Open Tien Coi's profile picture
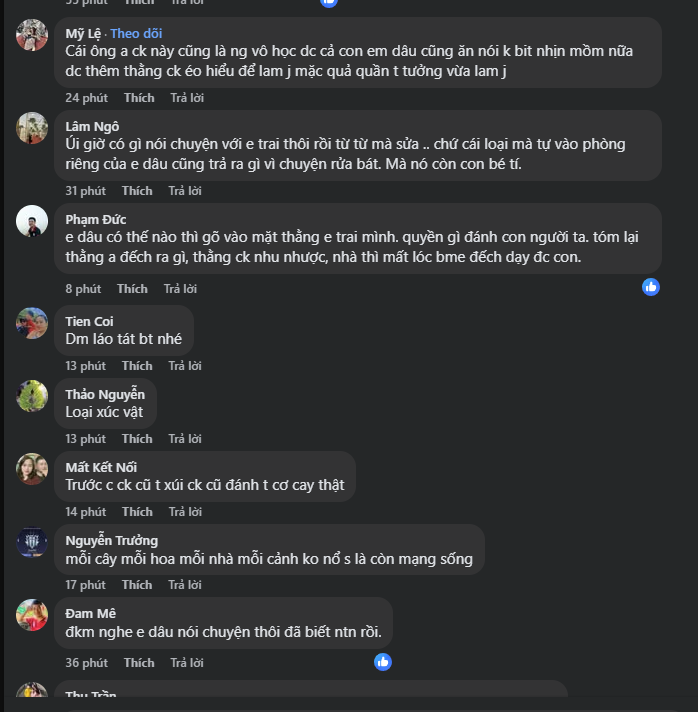The width and height of the screenshot is (698, 712). tap(32, 323)
